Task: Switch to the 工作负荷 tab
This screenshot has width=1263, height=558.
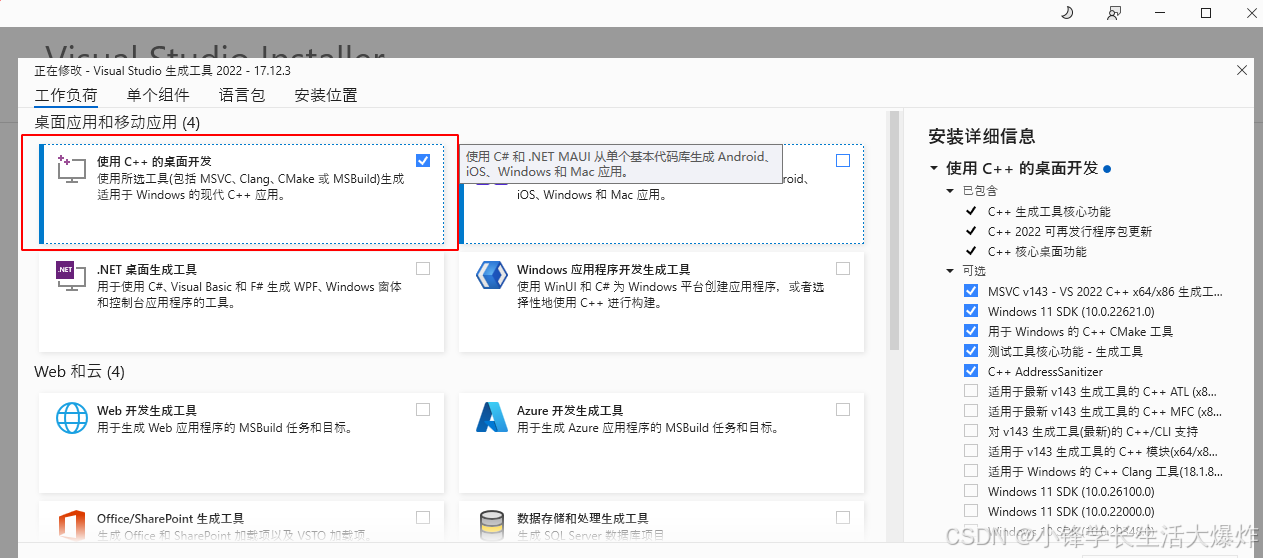Action: coord(66,95)
